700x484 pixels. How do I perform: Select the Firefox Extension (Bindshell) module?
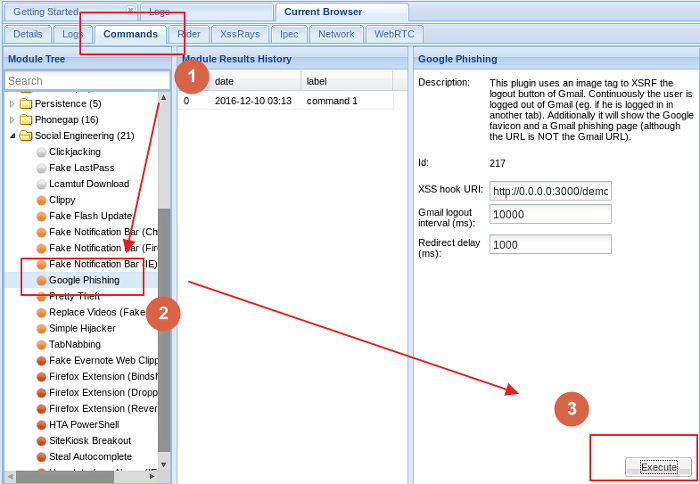(103, 376)
